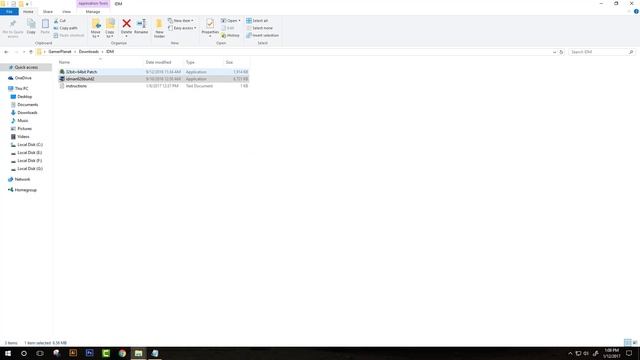
Task: Select the View ribbon tab
Action: point(67,11)
